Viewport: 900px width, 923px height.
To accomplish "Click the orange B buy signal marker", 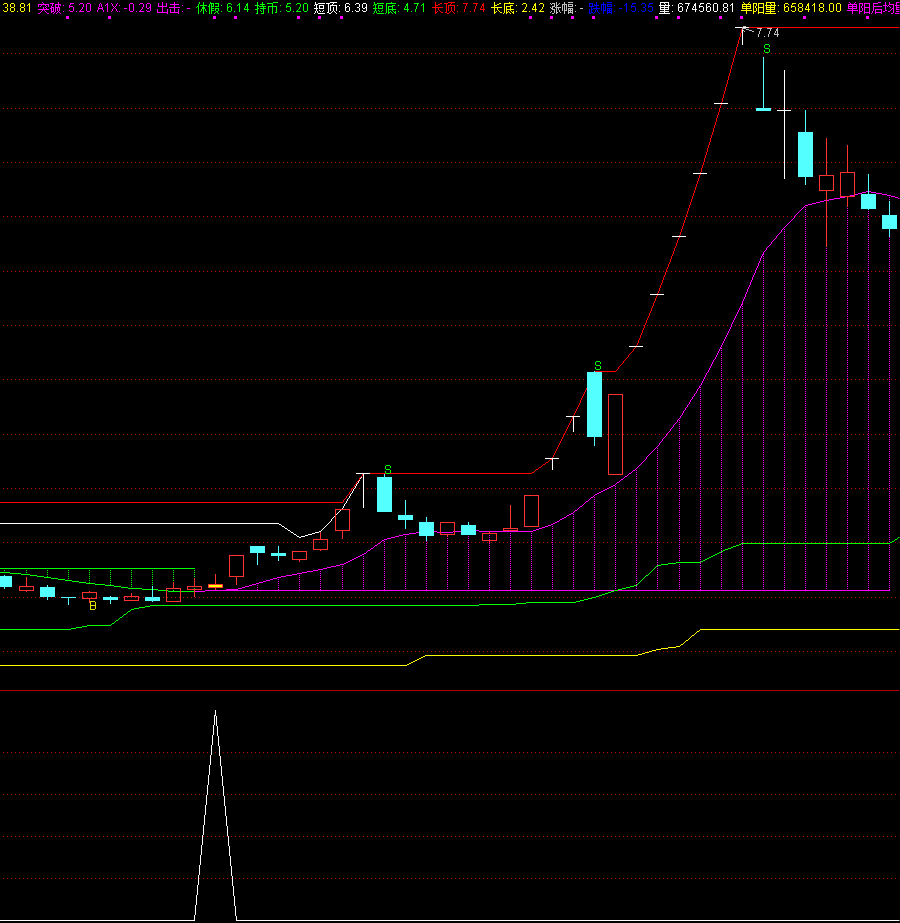I will coord(93,605).
